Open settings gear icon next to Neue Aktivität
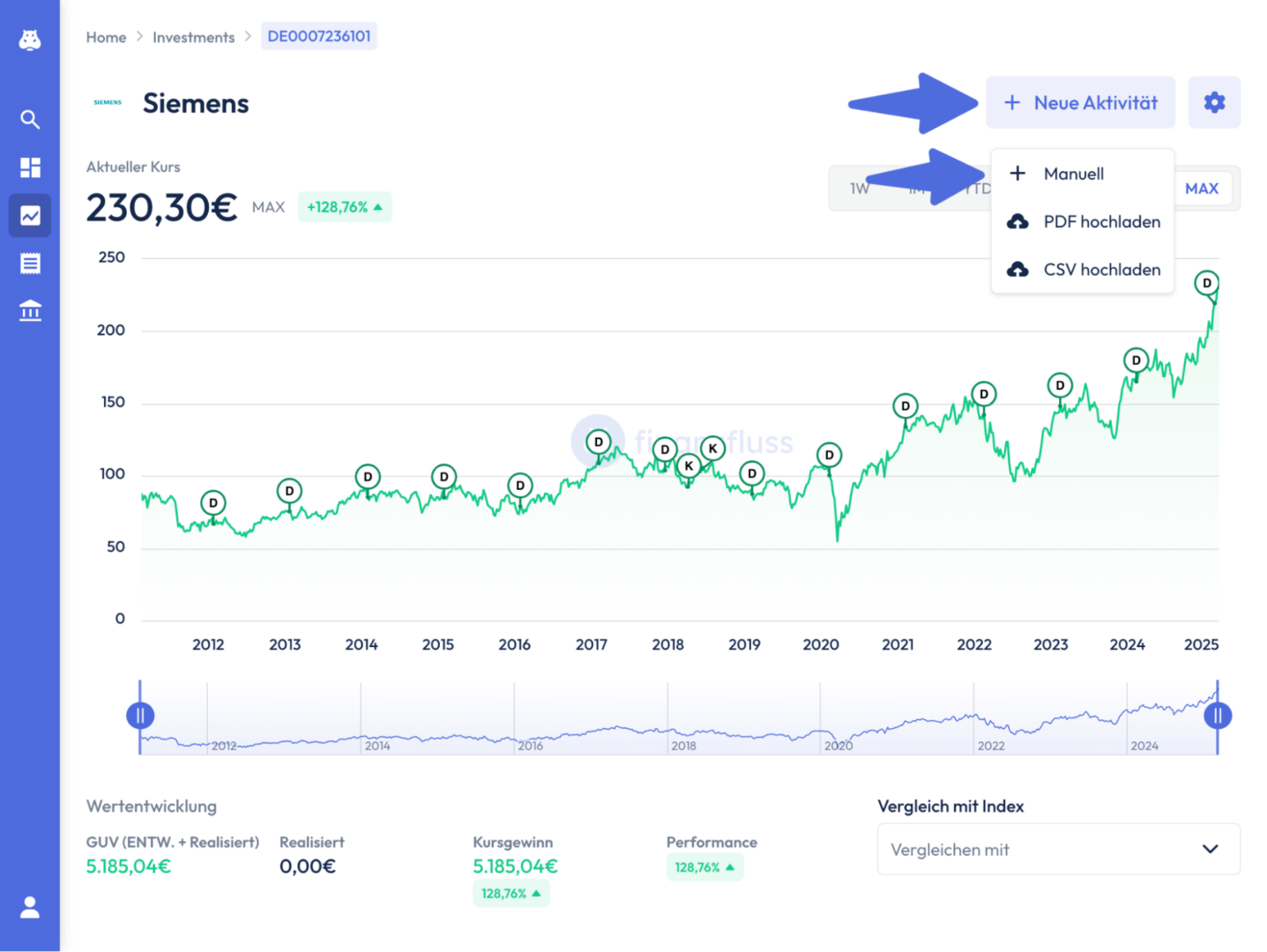The image size is (1267, 952). tap(1214, 102)
